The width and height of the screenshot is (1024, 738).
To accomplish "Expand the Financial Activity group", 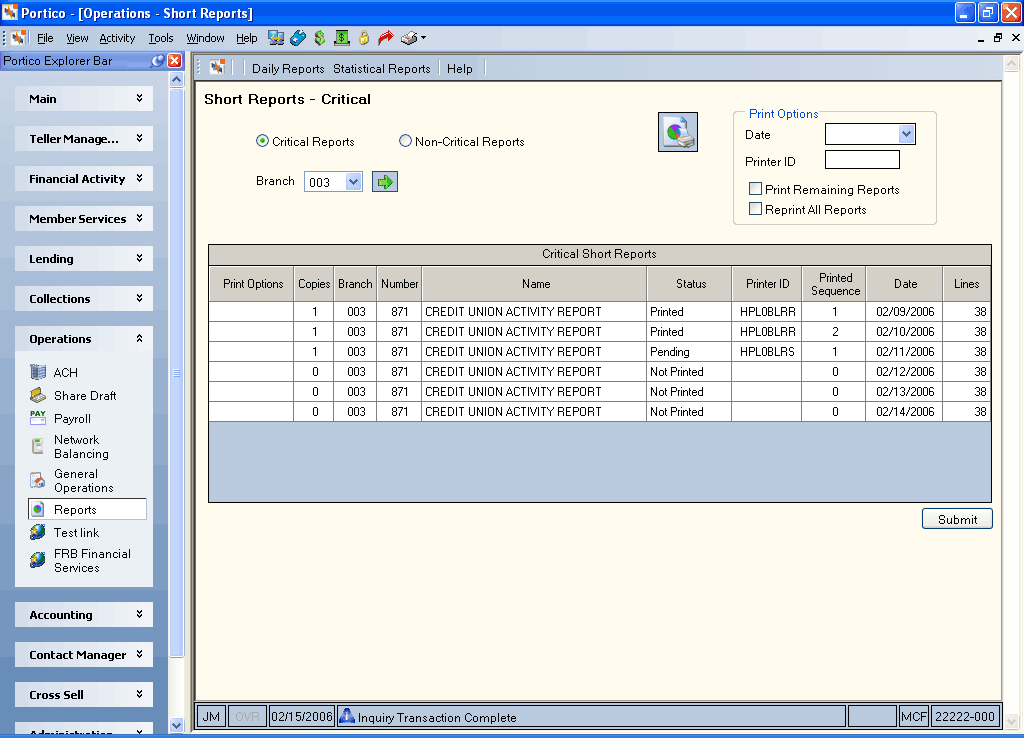I will 84,178.
